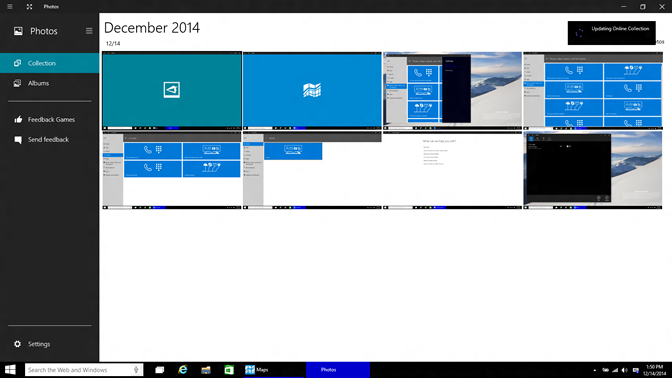This screenshot has height=378, width=672.
Task: Click the December 2014 heading
Action: pos(152,28)
